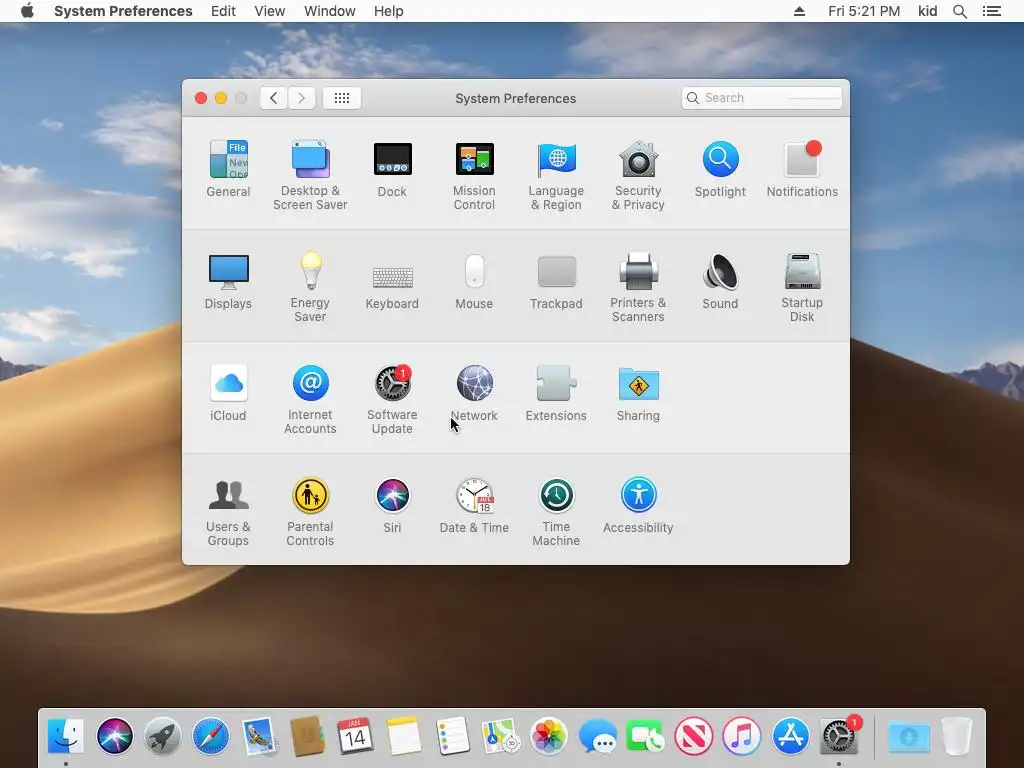Click the Show All grid button

tap(342, 98)
